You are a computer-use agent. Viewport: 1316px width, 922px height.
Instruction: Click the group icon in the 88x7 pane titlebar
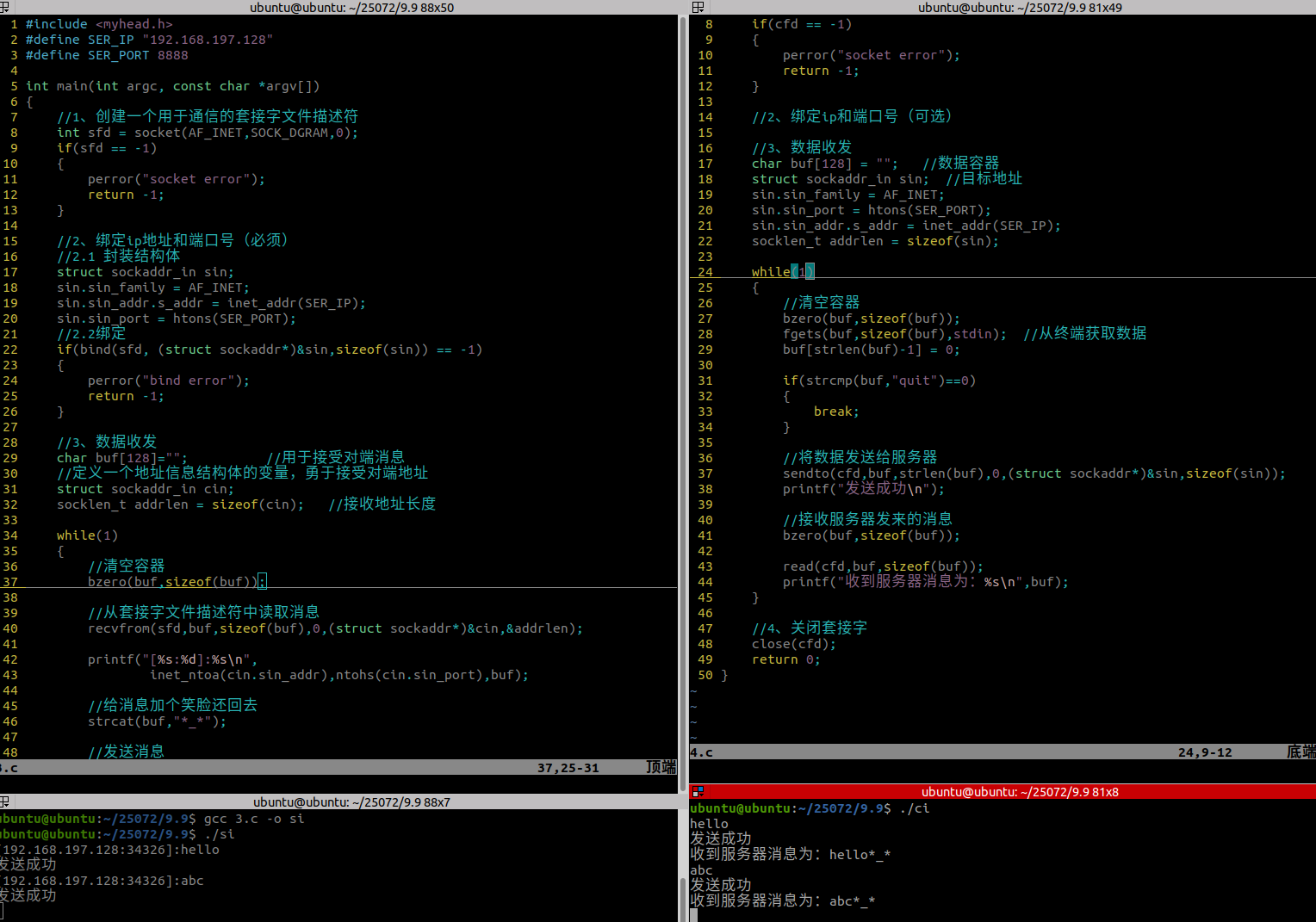pos(4,801)
